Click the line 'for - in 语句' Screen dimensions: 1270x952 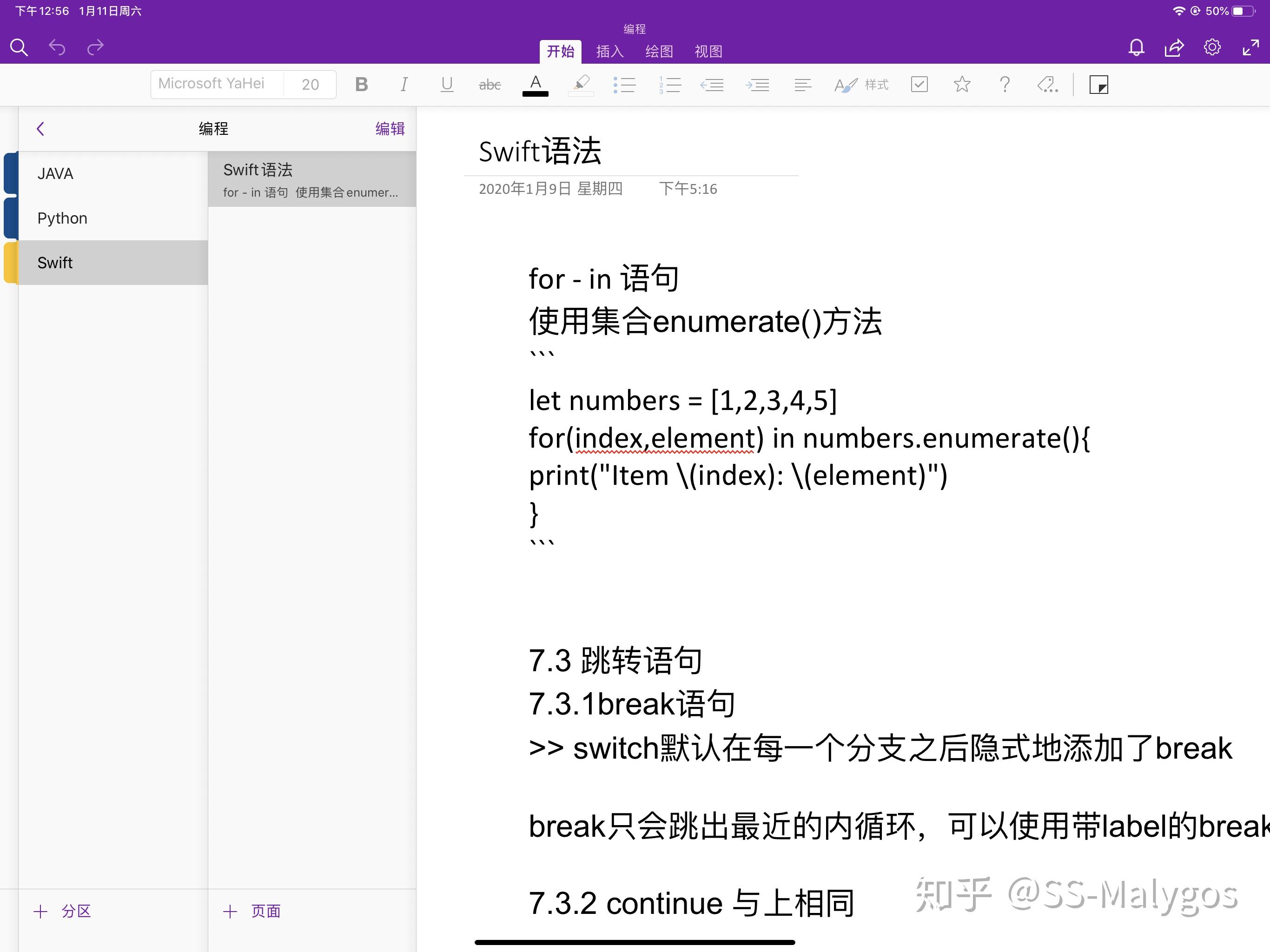pos(603,279)
